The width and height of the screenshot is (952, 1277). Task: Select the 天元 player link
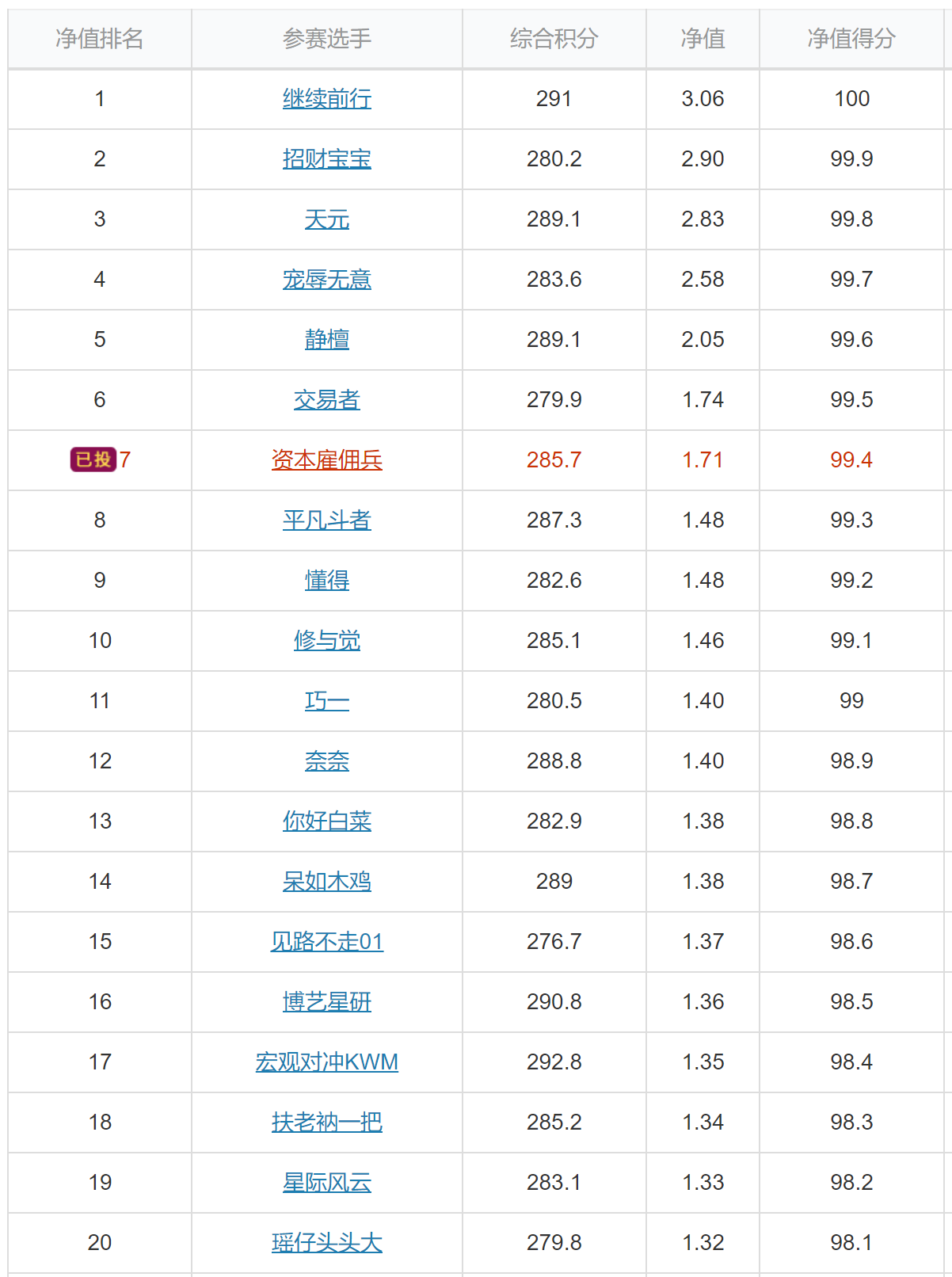click(327, 219)
